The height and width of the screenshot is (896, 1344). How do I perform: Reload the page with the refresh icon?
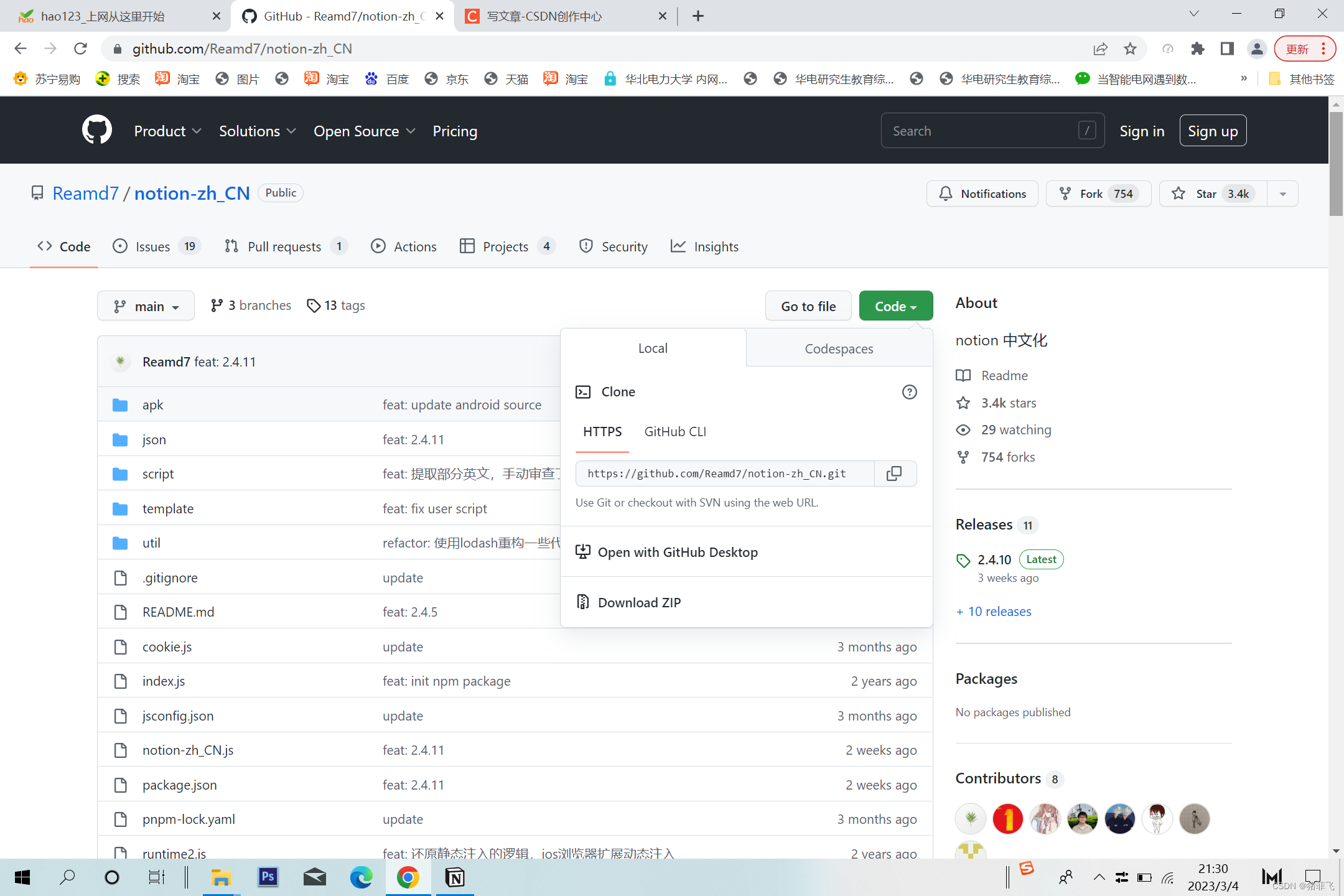[x=80, y=49]
